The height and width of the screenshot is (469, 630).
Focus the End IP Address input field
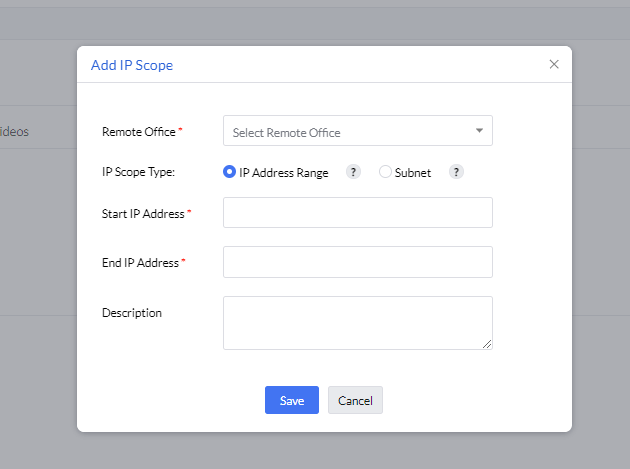tap(357, 262)
